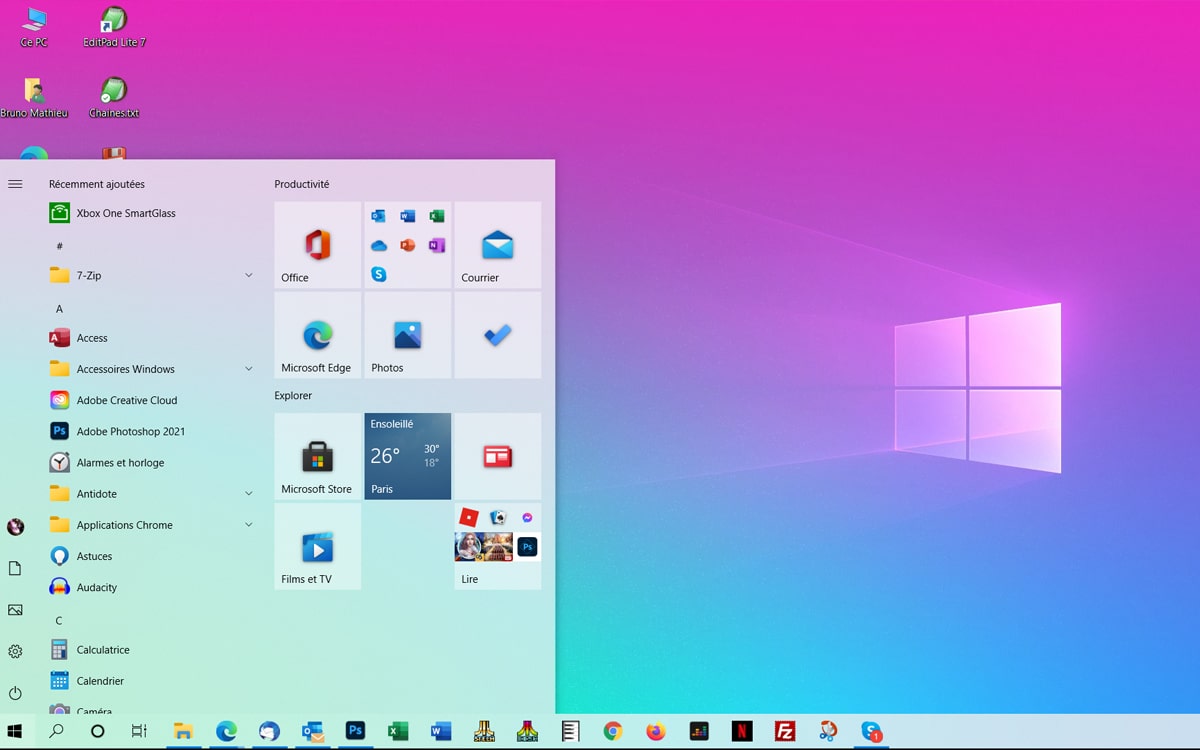Image resolution: width=1200 pixels, height=750 pixels.
Task: Open taskbar Search magnifier
Action: (x=56, y=732)
